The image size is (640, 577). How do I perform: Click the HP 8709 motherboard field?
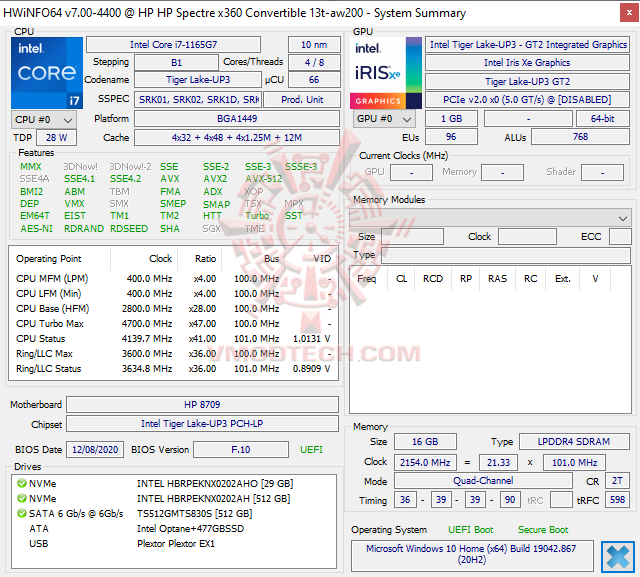[x=202, y=404]
